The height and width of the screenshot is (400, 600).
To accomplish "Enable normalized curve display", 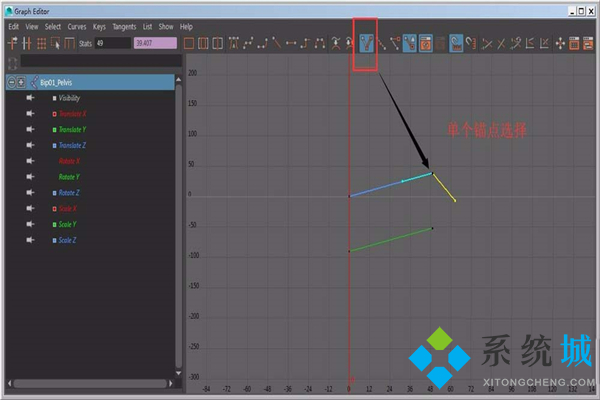I will tap(487, 43).
